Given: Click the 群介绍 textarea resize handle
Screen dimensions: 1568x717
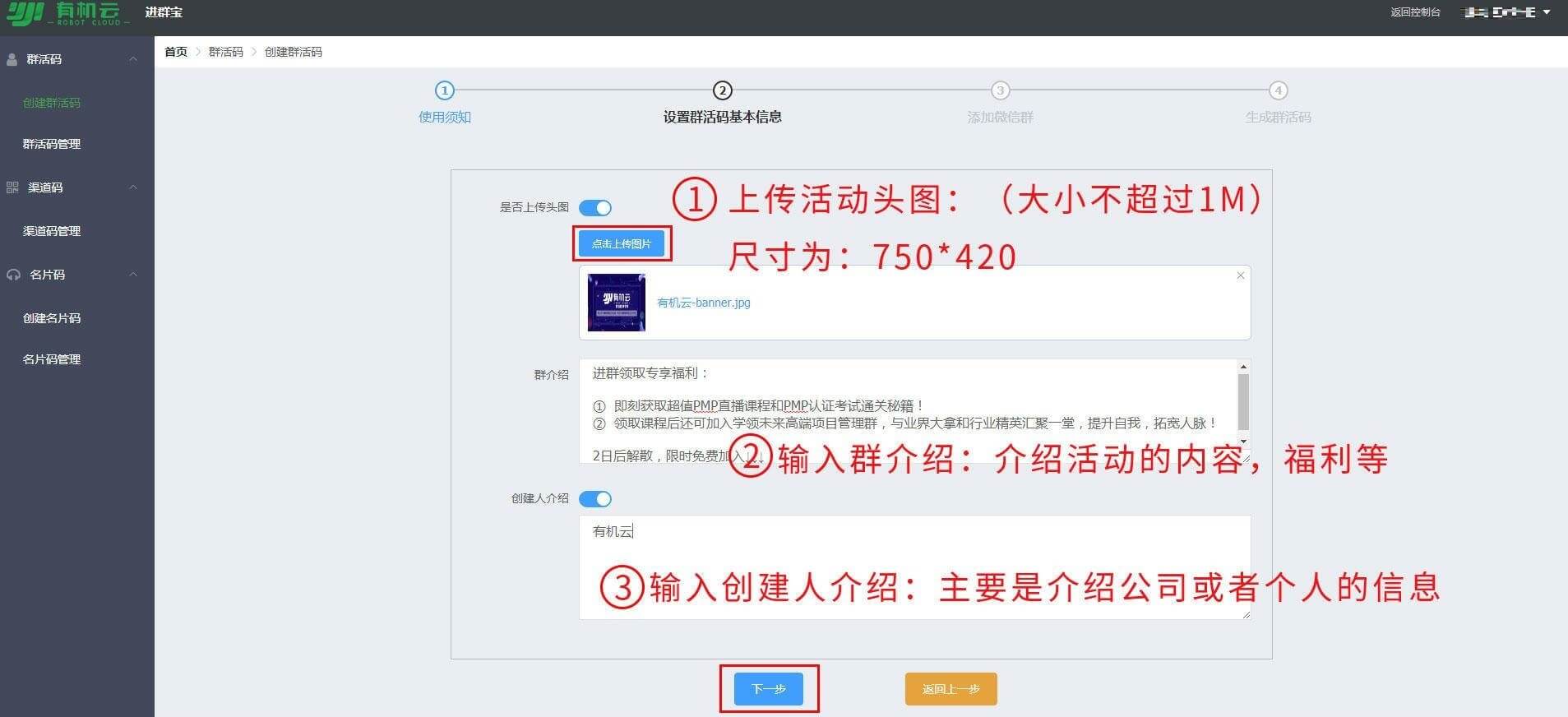Looking at the screenshot, I should [1246, 458].
